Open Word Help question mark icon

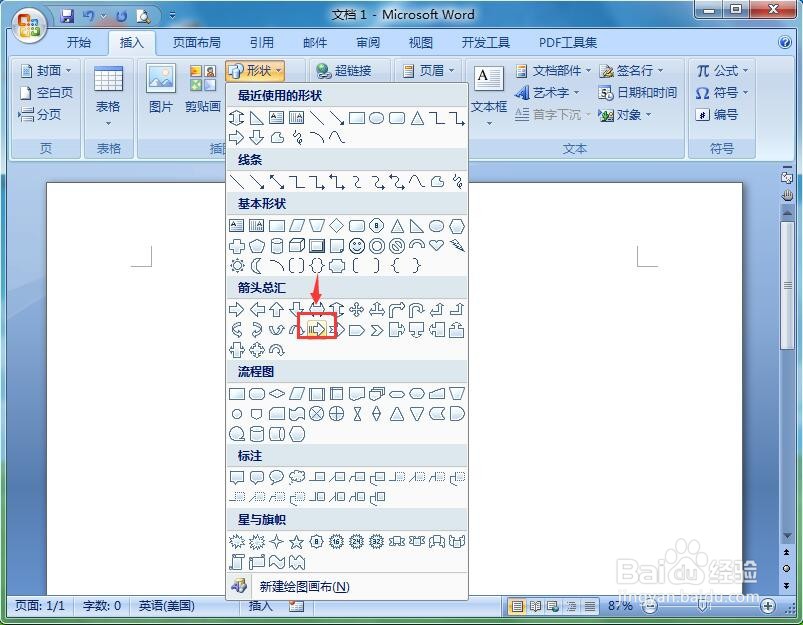tap(785, 42)
